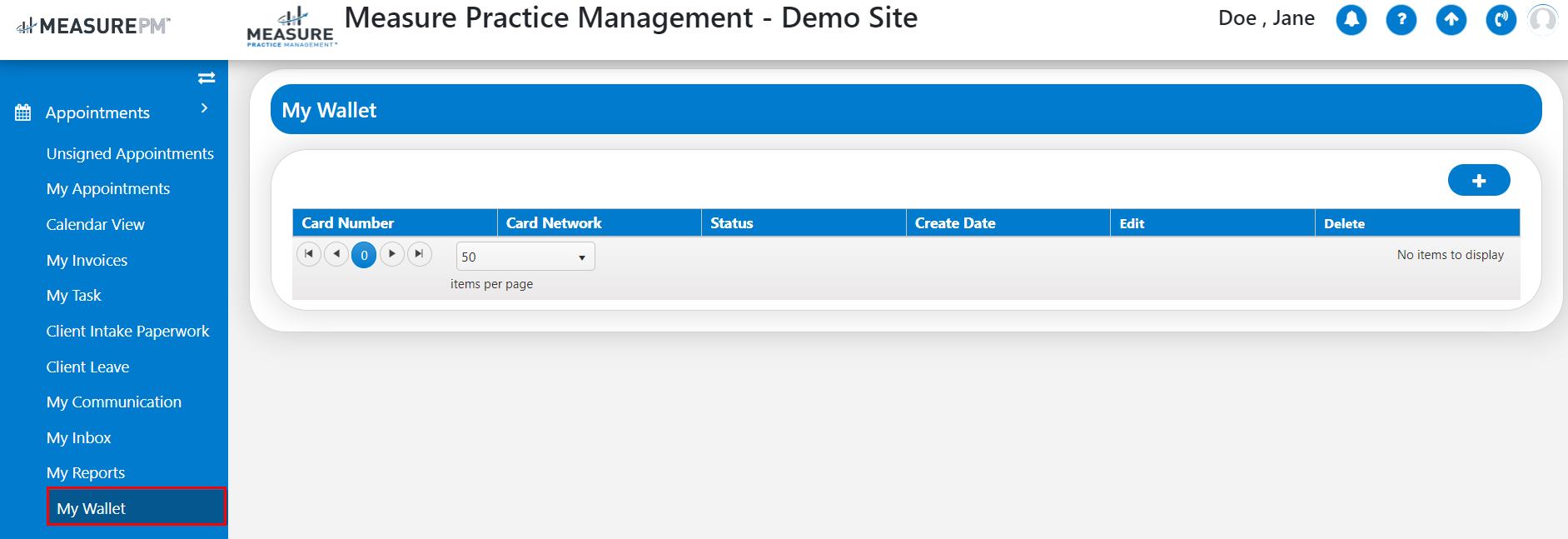Viewport: 1568px width, 539px height.
Task: Collapse sidebar using the swap arrows icon
Action: click(x=207, y=77)
